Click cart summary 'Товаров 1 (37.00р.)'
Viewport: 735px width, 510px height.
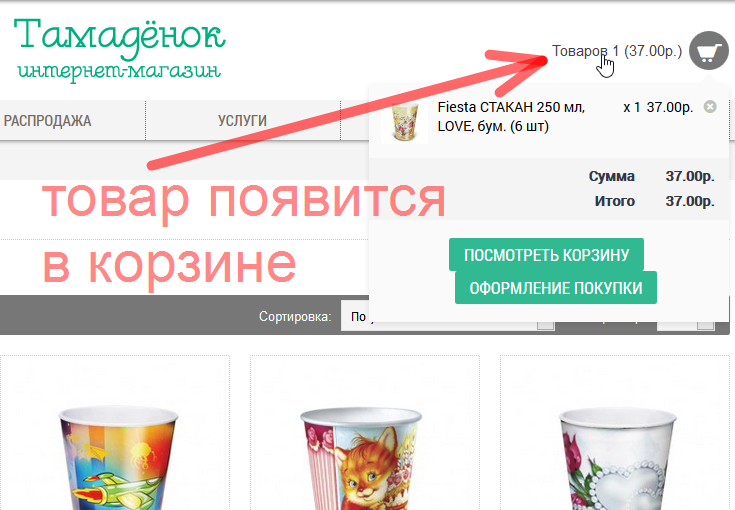click(616, 51)
